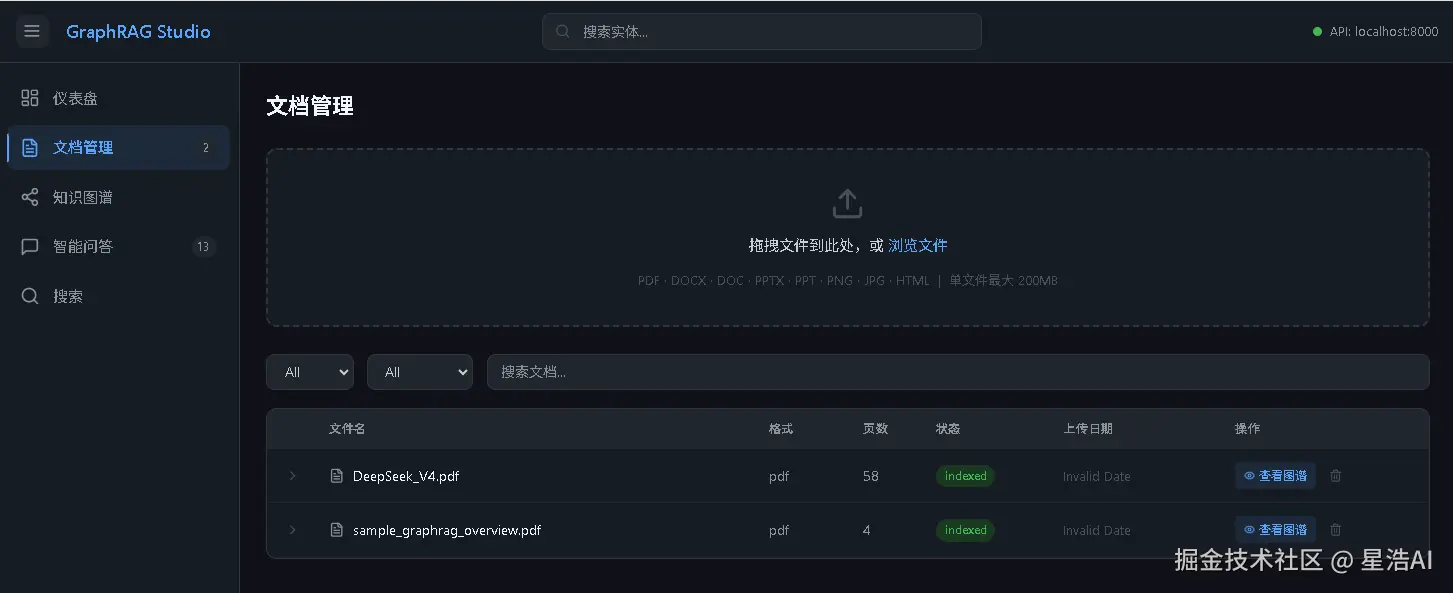Open the 智能问答 chat section
Viewport: 1453px width, 593px height.
[x=83, y=246]
